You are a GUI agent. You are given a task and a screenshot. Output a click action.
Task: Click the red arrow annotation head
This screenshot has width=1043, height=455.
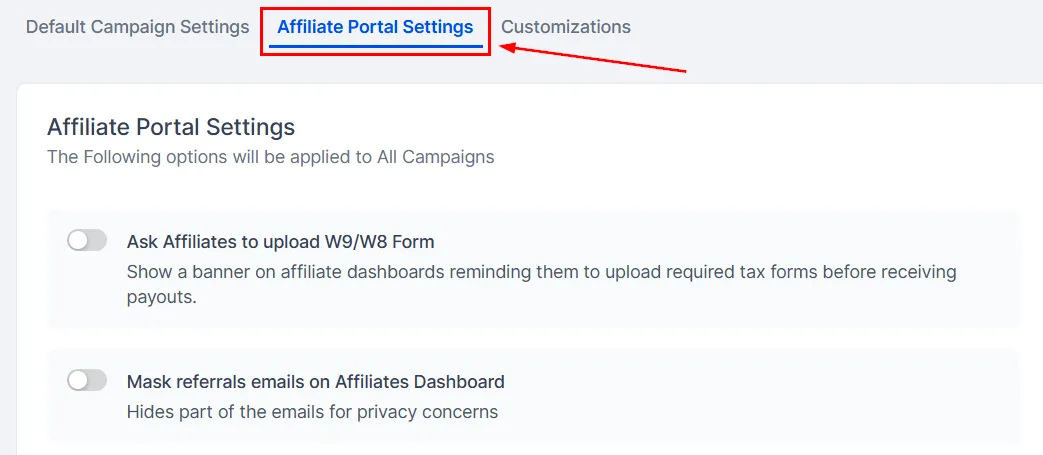point(508,47)
